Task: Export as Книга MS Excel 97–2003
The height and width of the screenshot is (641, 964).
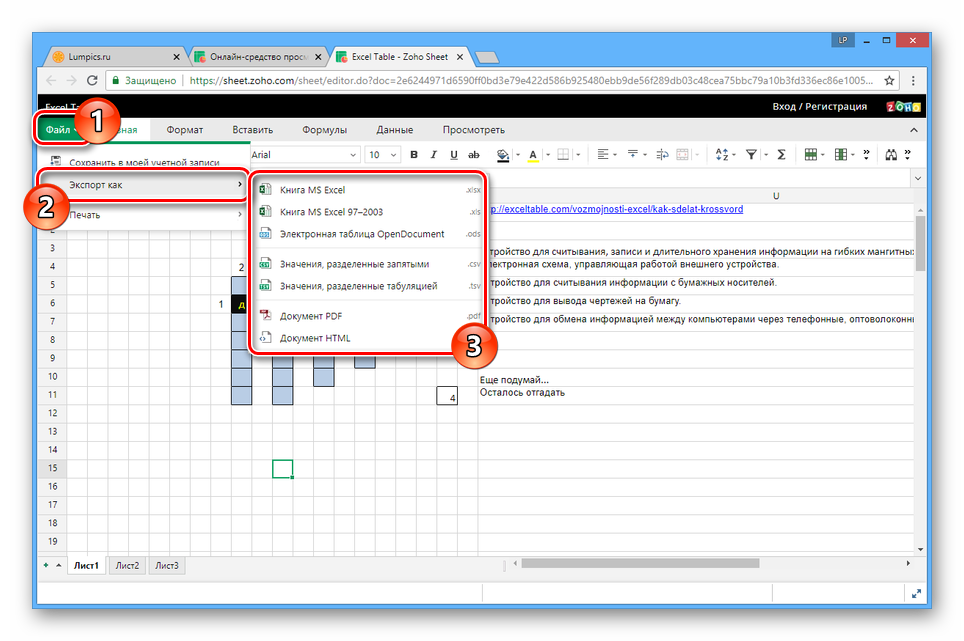Action: (x=369, y=212)
